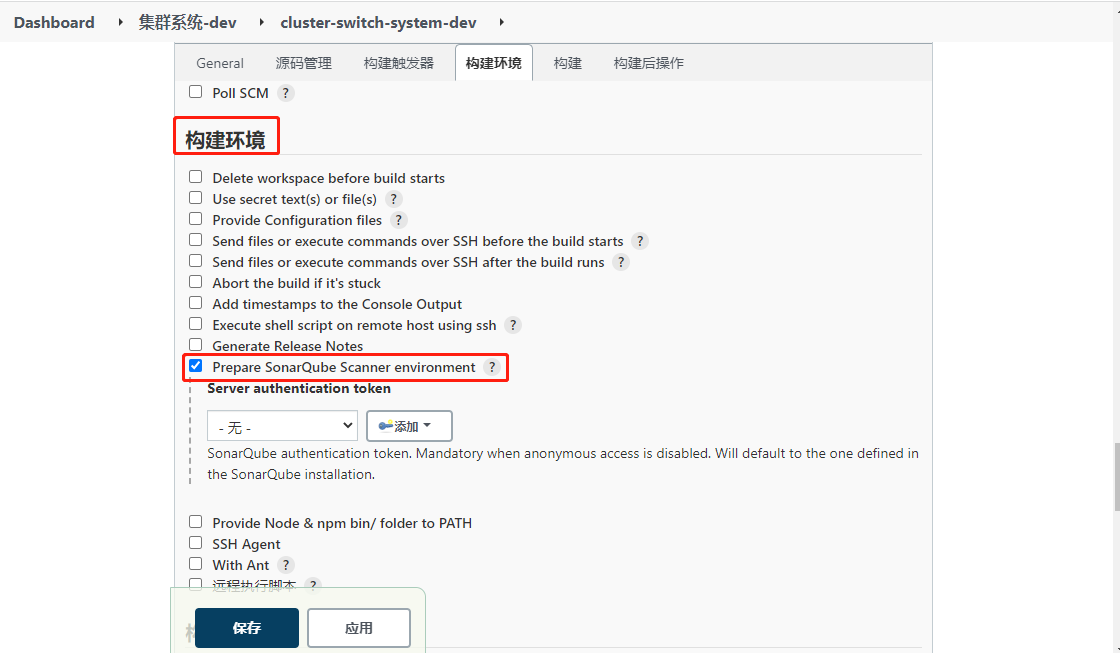1120x653 pixels.
Task: Click the page vertical scrollbar thumb
Action: click(1116, 477)
